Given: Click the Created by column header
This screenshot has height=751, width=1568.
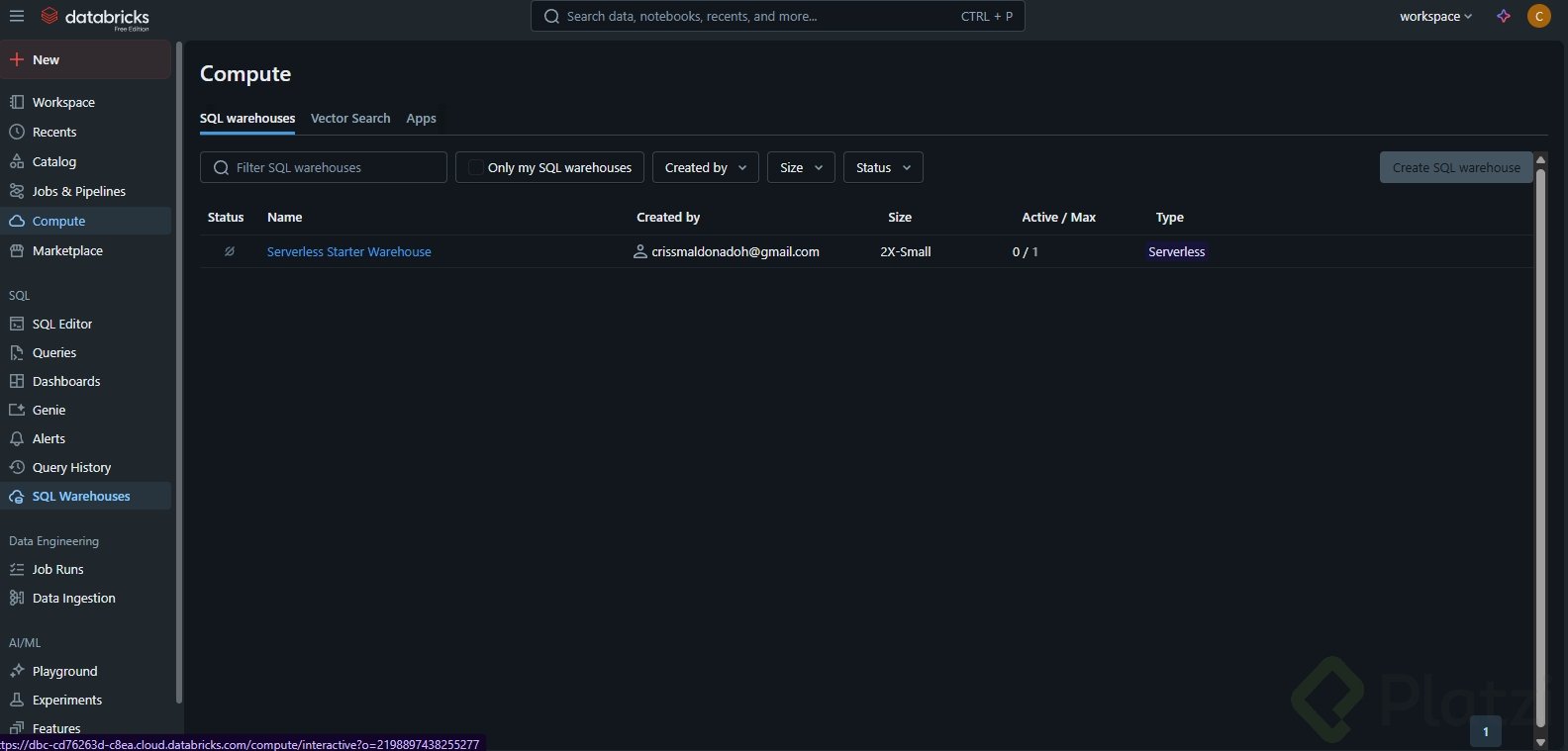Looking at the screenshot, I should coord(668,218).
